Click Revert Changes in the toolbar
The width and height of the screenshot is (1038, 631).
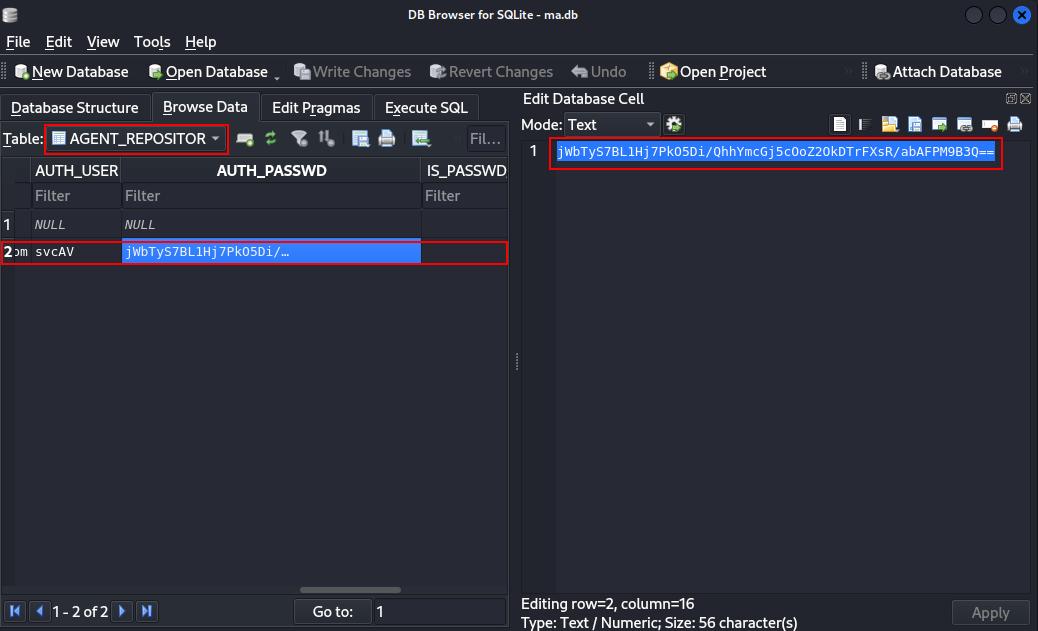[491, 72]
